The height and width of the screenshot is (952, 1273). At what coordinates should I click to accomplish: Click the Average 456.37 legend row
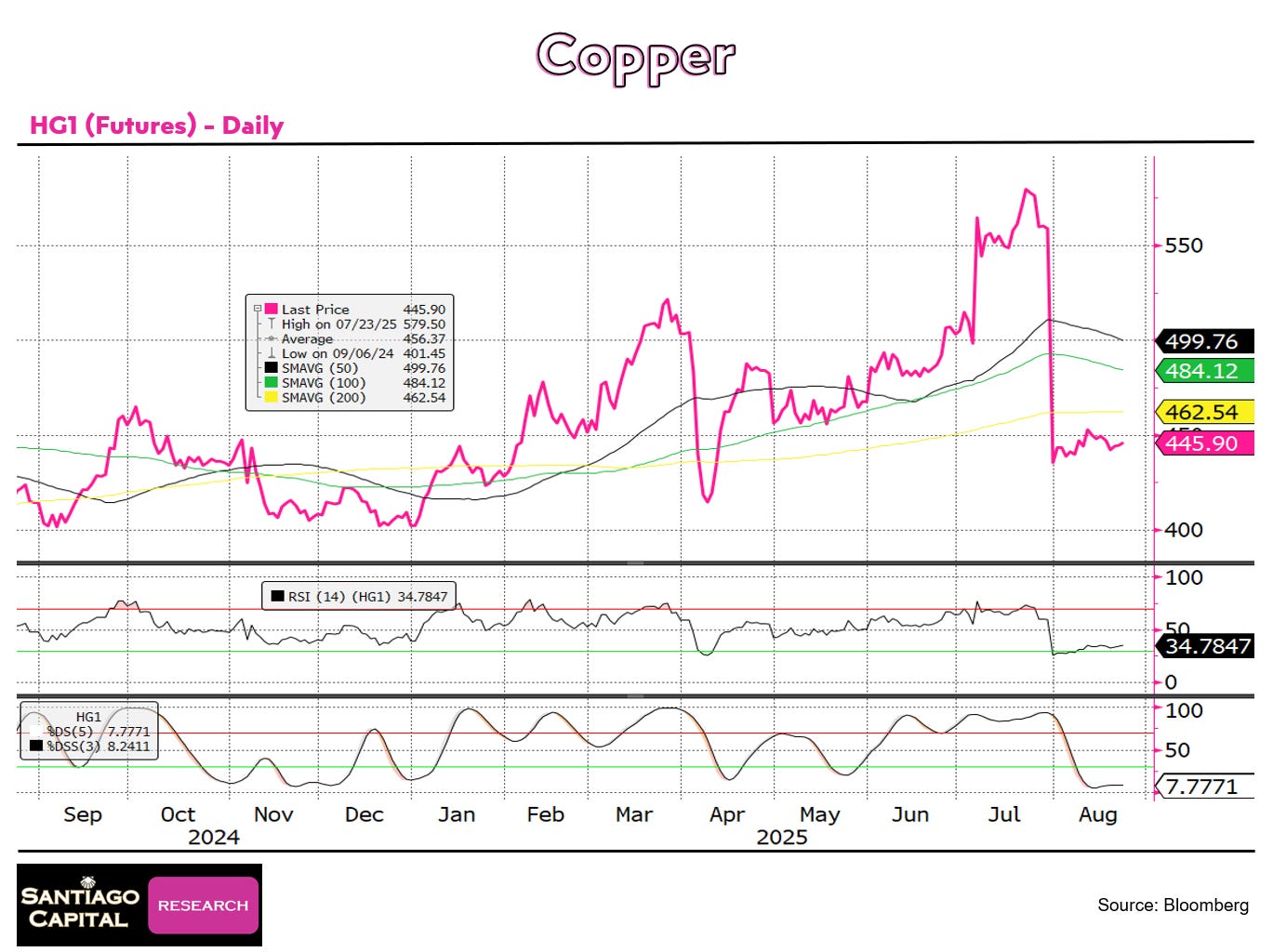point(355,338)
